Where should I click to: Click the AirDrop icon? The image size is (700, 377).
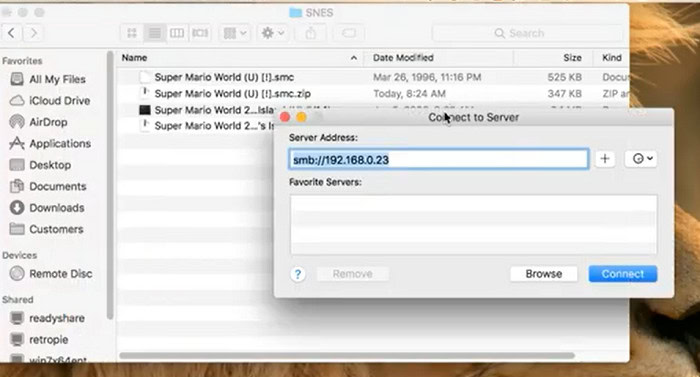coord(17,122)
